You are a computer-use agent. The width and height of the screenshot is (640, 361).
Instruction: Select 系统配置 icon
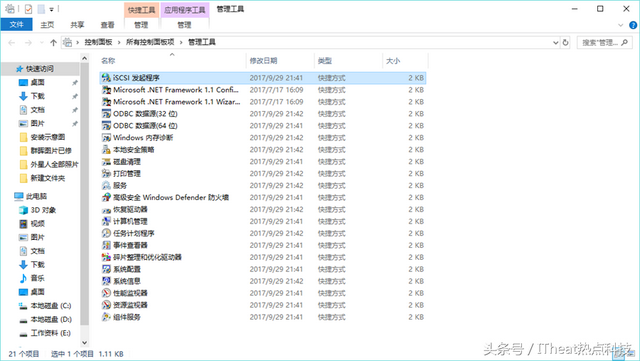pos(106,269)
